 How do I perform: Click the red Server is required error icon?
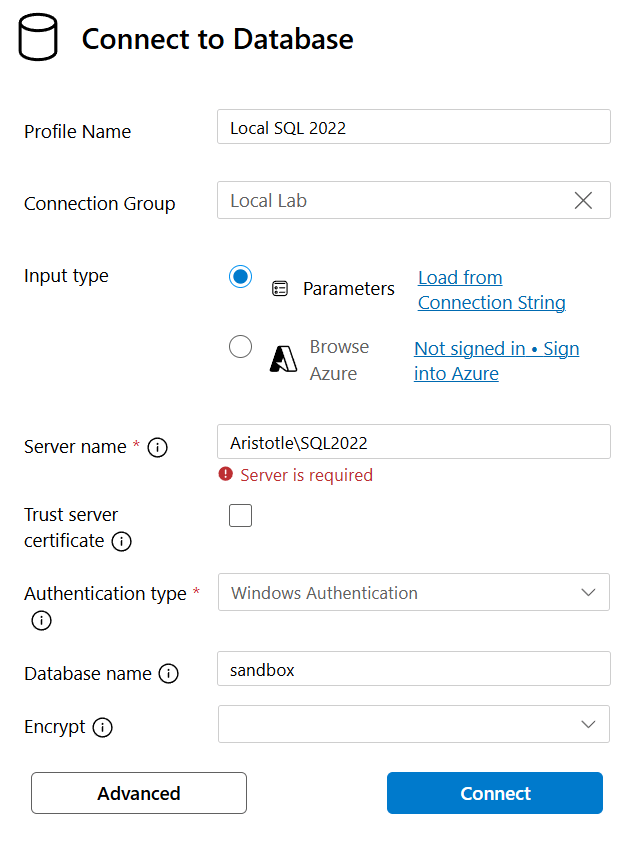coord(225,475)
